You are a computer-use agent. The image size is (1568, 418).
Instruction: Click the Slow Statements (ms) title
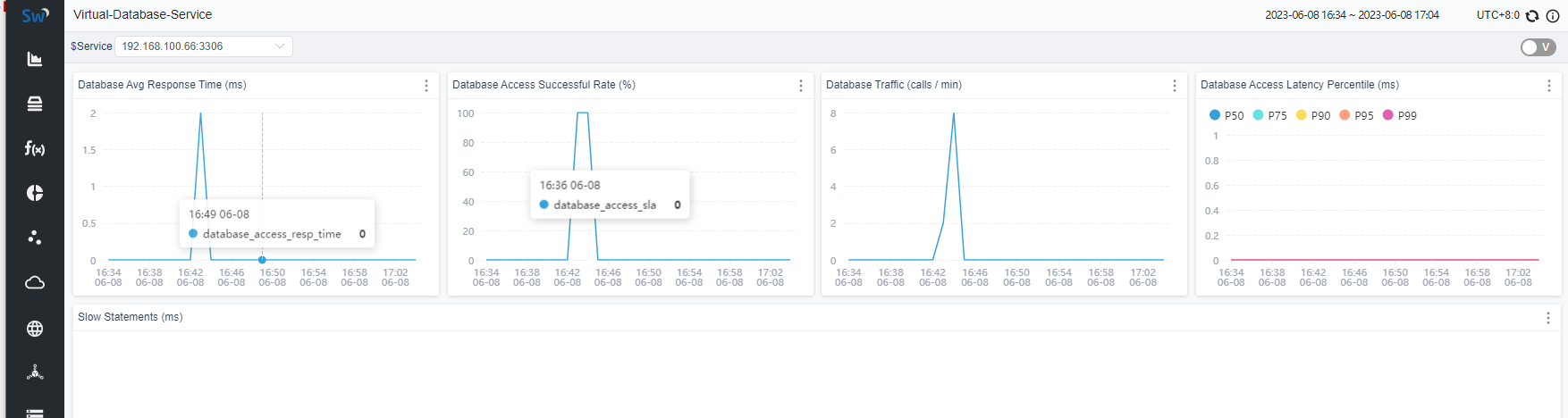pyautogui.click(x=131, y=317)
